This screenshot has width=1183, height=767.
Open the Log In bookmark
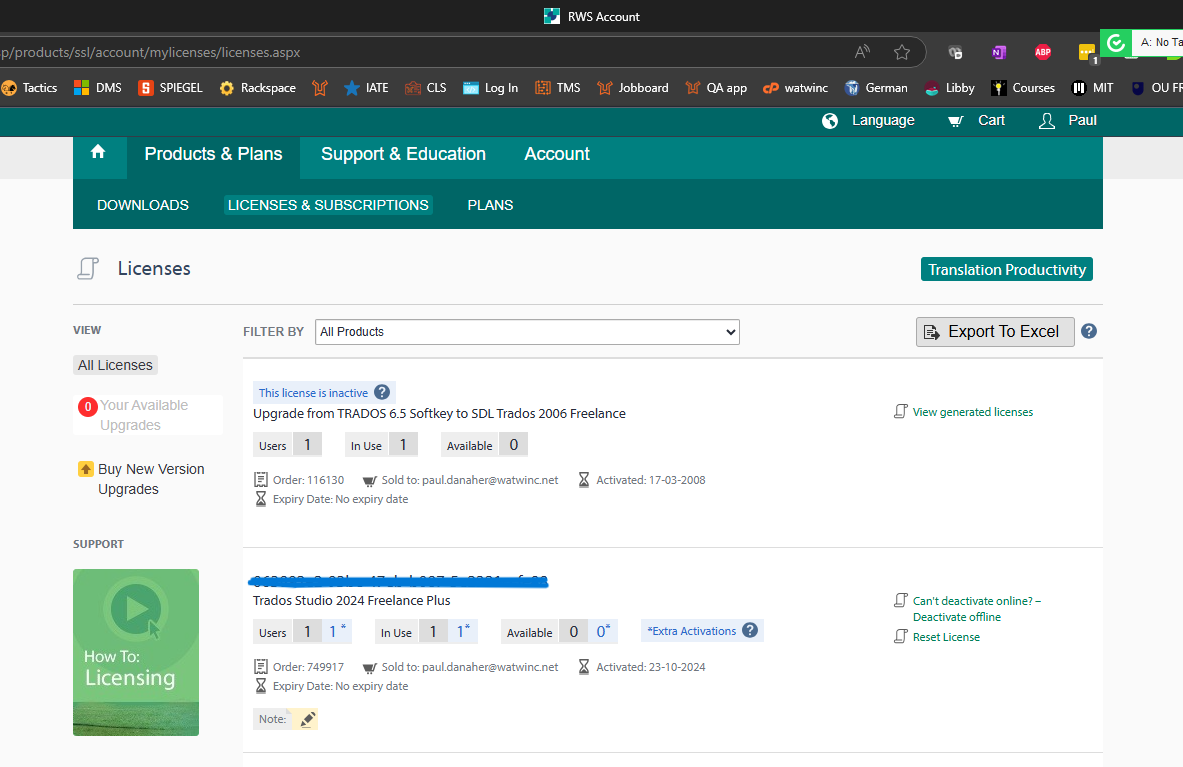pos(490,88)
